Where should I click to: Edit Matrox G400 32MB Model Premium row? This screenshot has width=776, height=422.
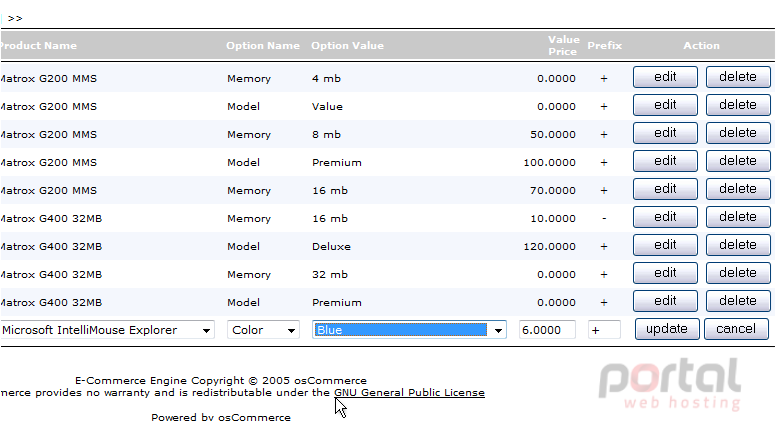(665, 301)
